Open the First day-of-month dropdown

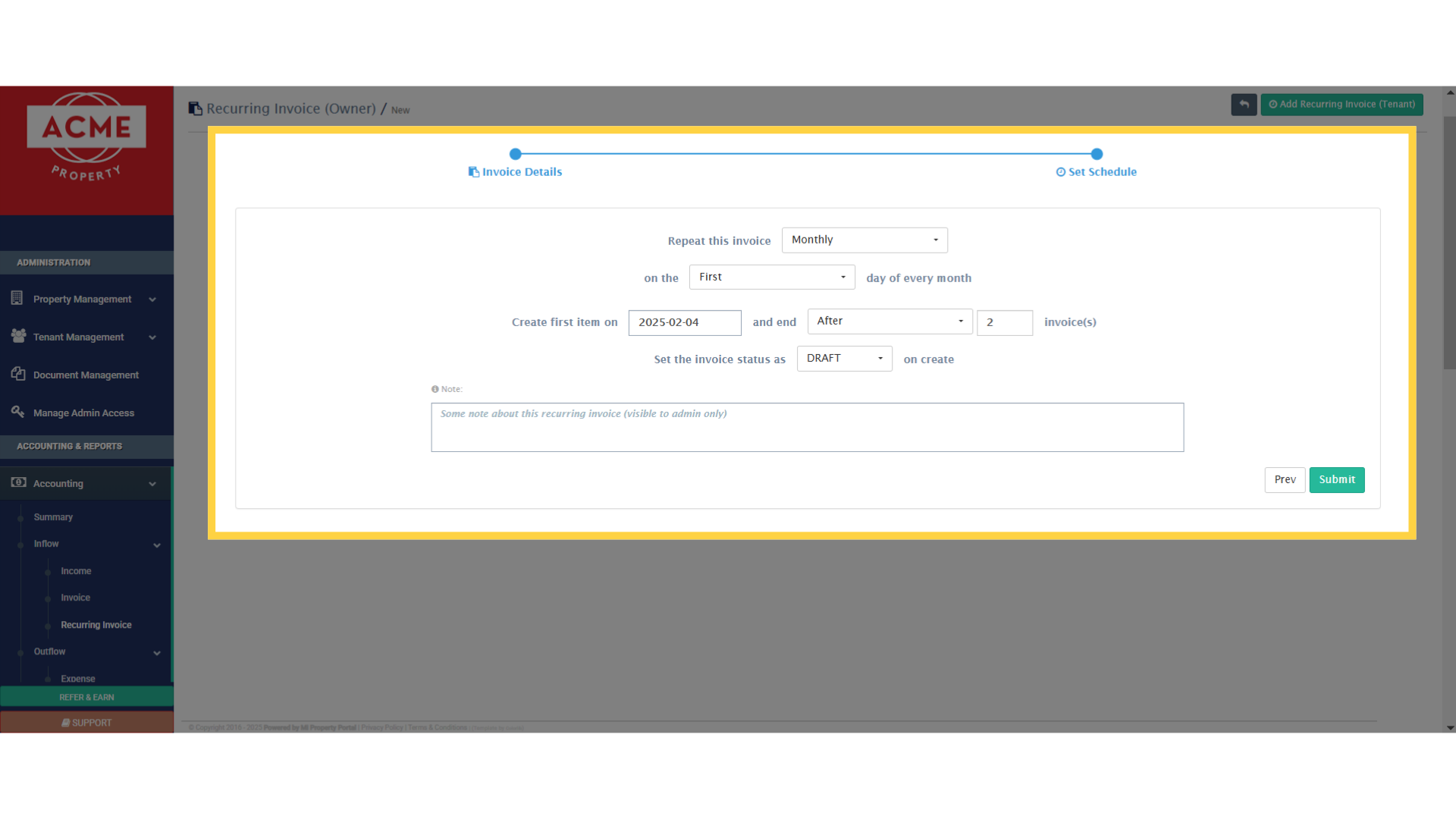(771, 277)
